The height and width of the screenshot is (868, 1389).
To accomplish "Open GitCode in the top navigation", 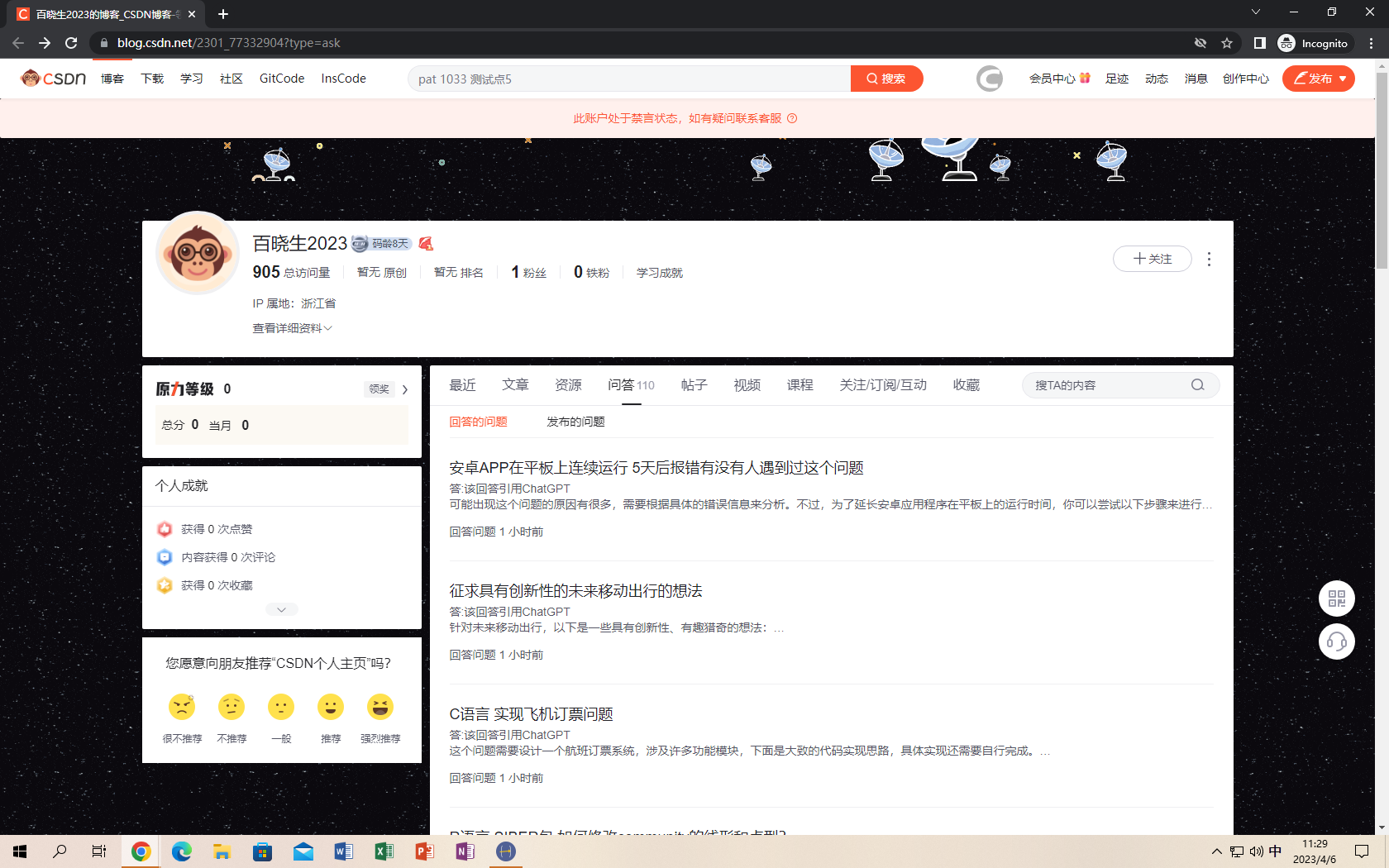I will [282, 79].
